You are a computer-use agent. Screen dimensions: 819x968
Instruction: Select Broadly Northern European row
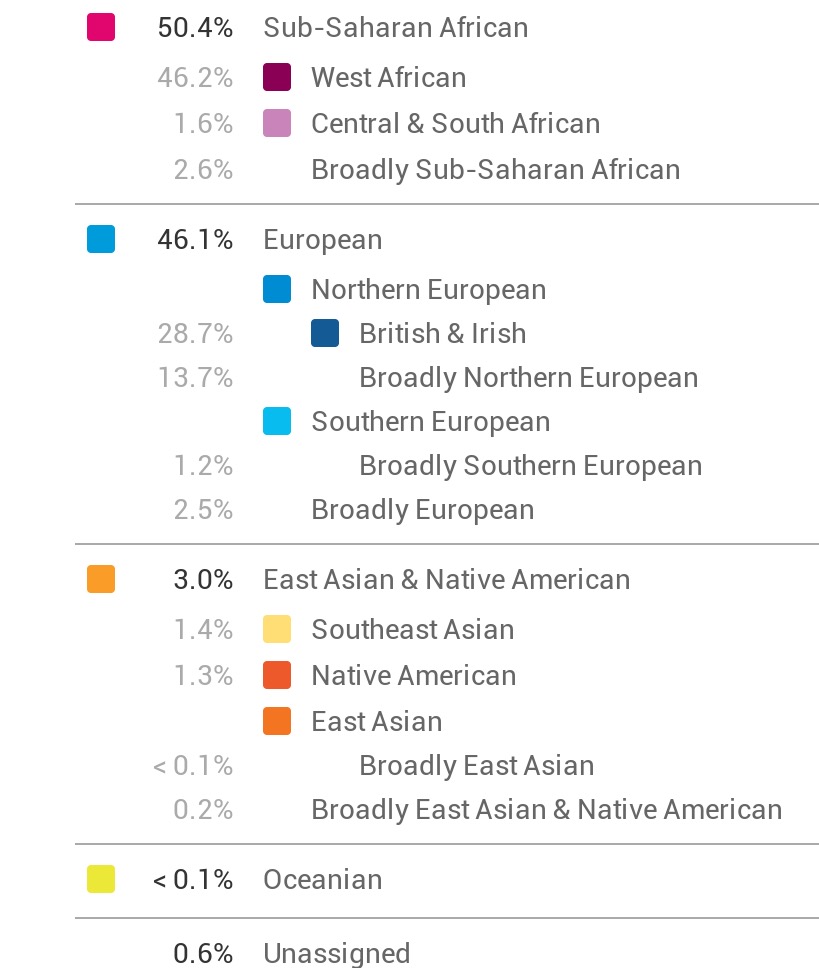pyautogui.click(x=528, y=377)
